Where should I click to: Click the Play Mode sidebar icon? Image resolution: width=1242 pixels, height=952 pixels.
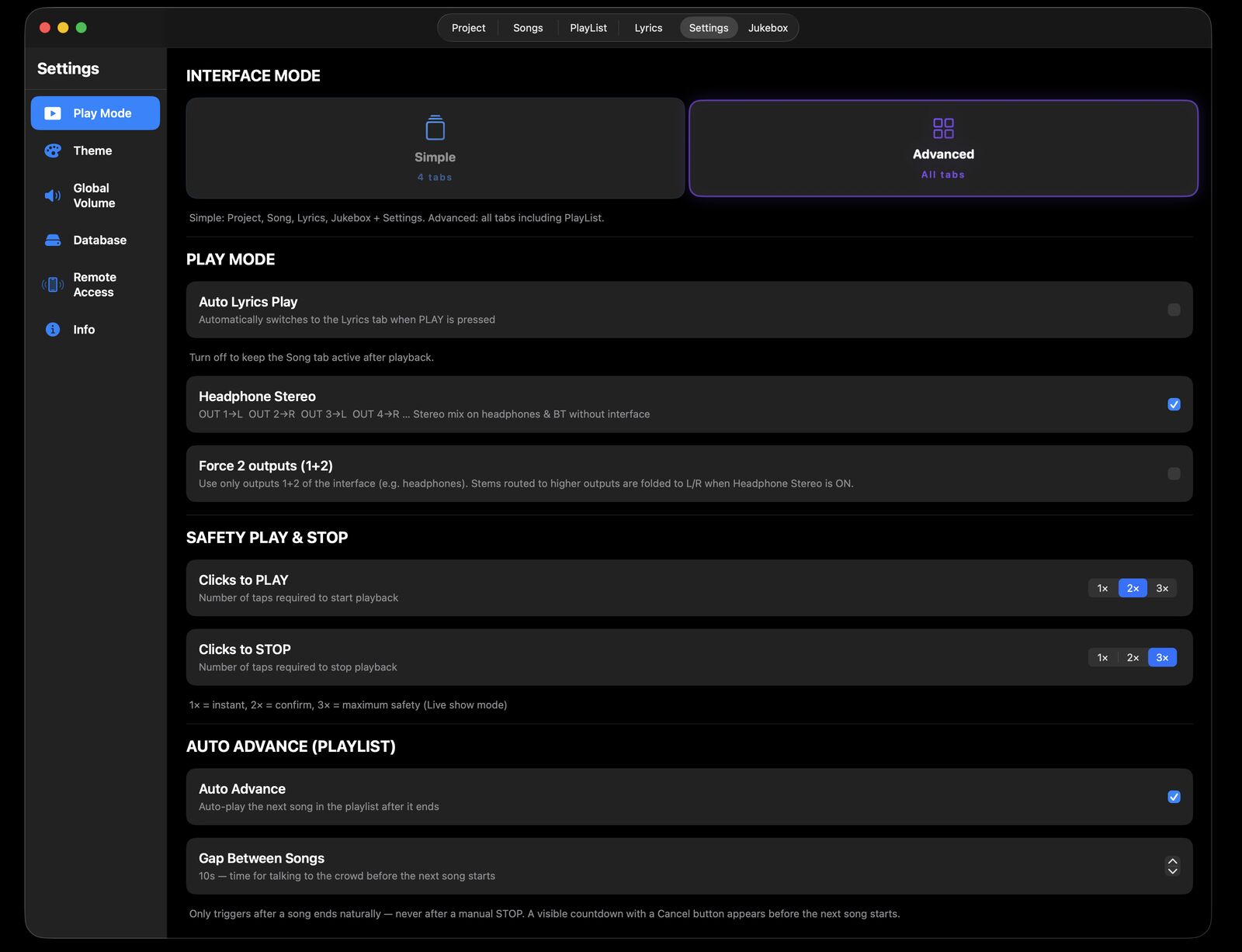coord(53,113)
